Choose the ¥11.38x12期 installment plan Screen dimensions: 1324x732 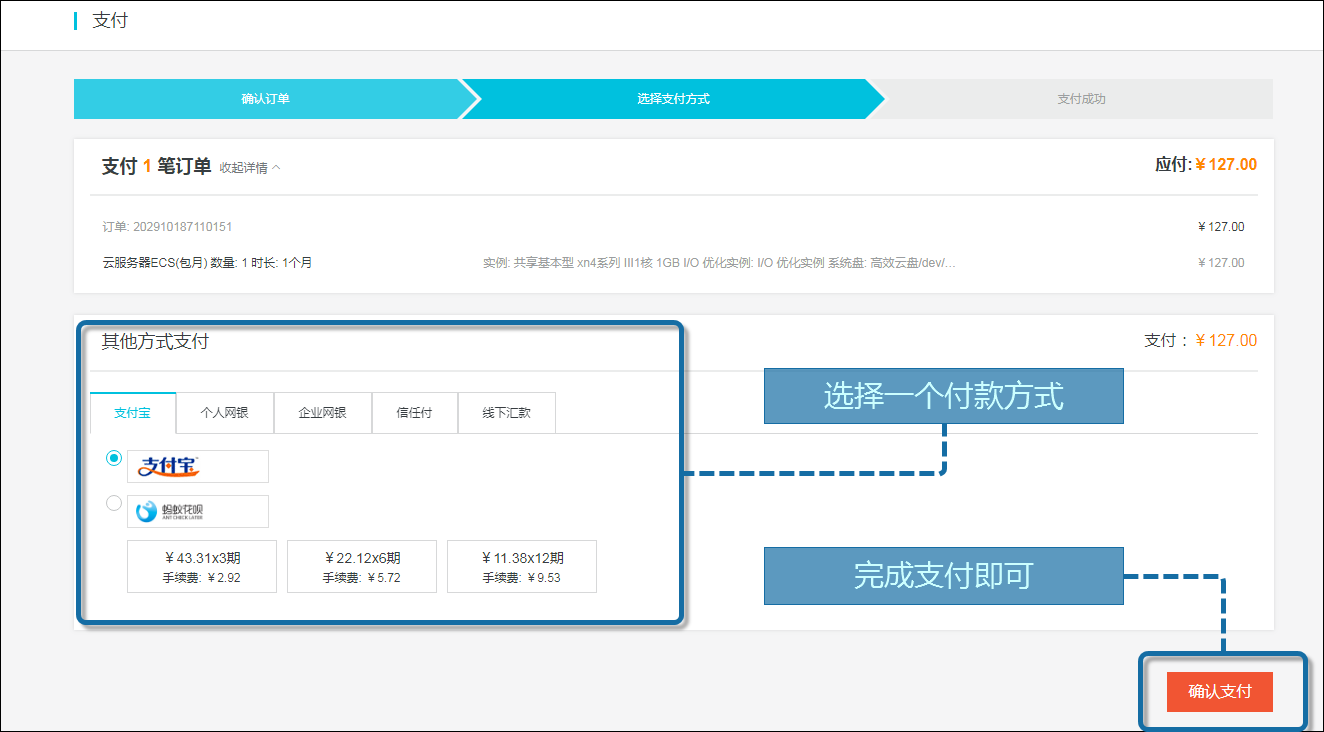[522, 567]
